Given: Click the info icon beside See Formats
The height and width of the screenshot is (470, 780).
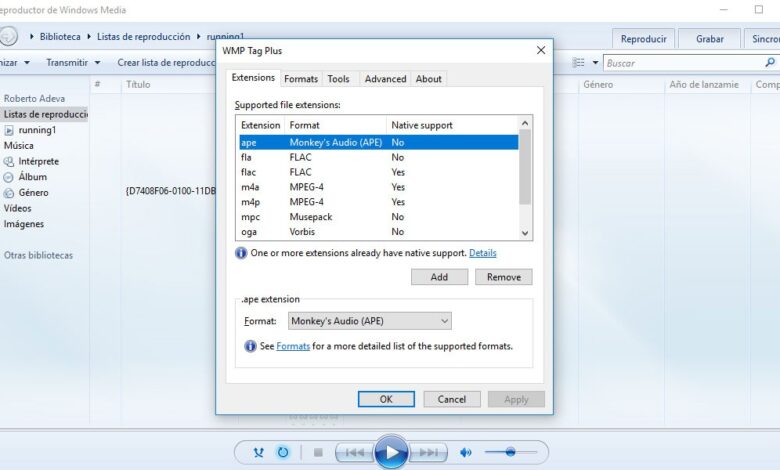Looking at the screenshot, I should (250, 346).
